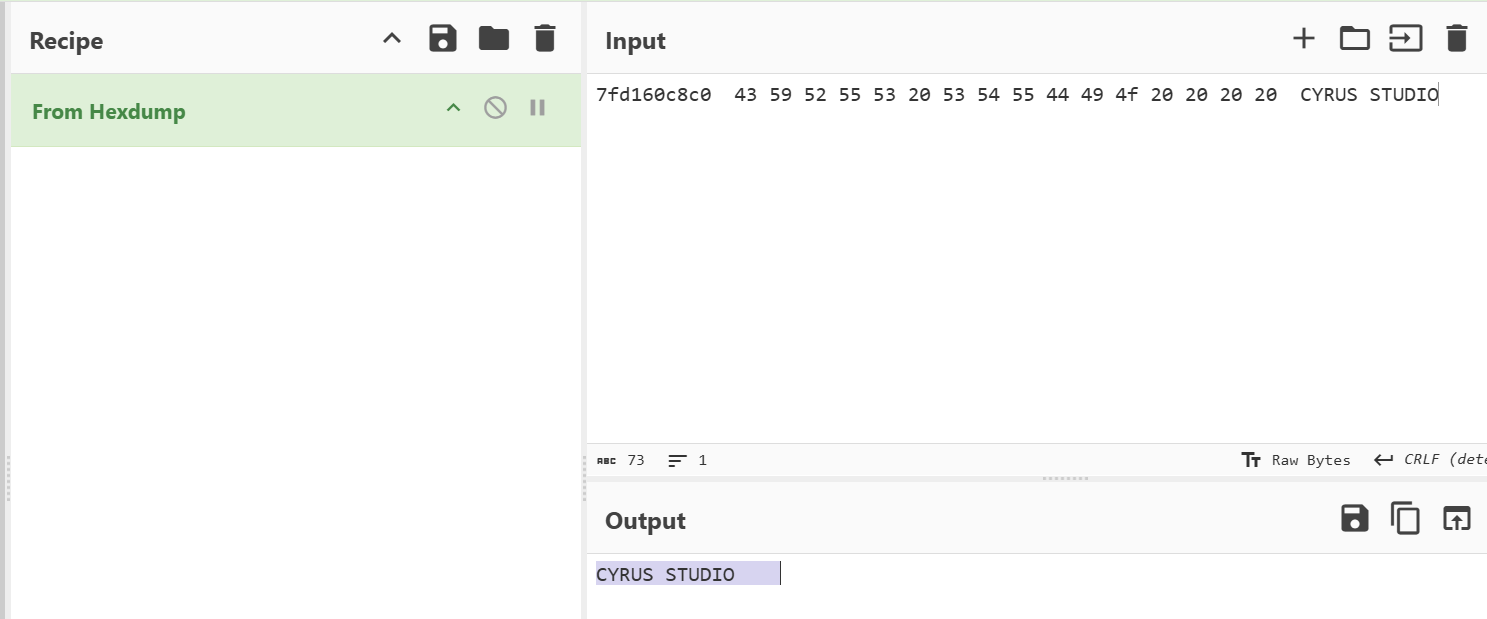Open folder as input
This screenshot has height=619, width=1487.
coord(1354,39)
